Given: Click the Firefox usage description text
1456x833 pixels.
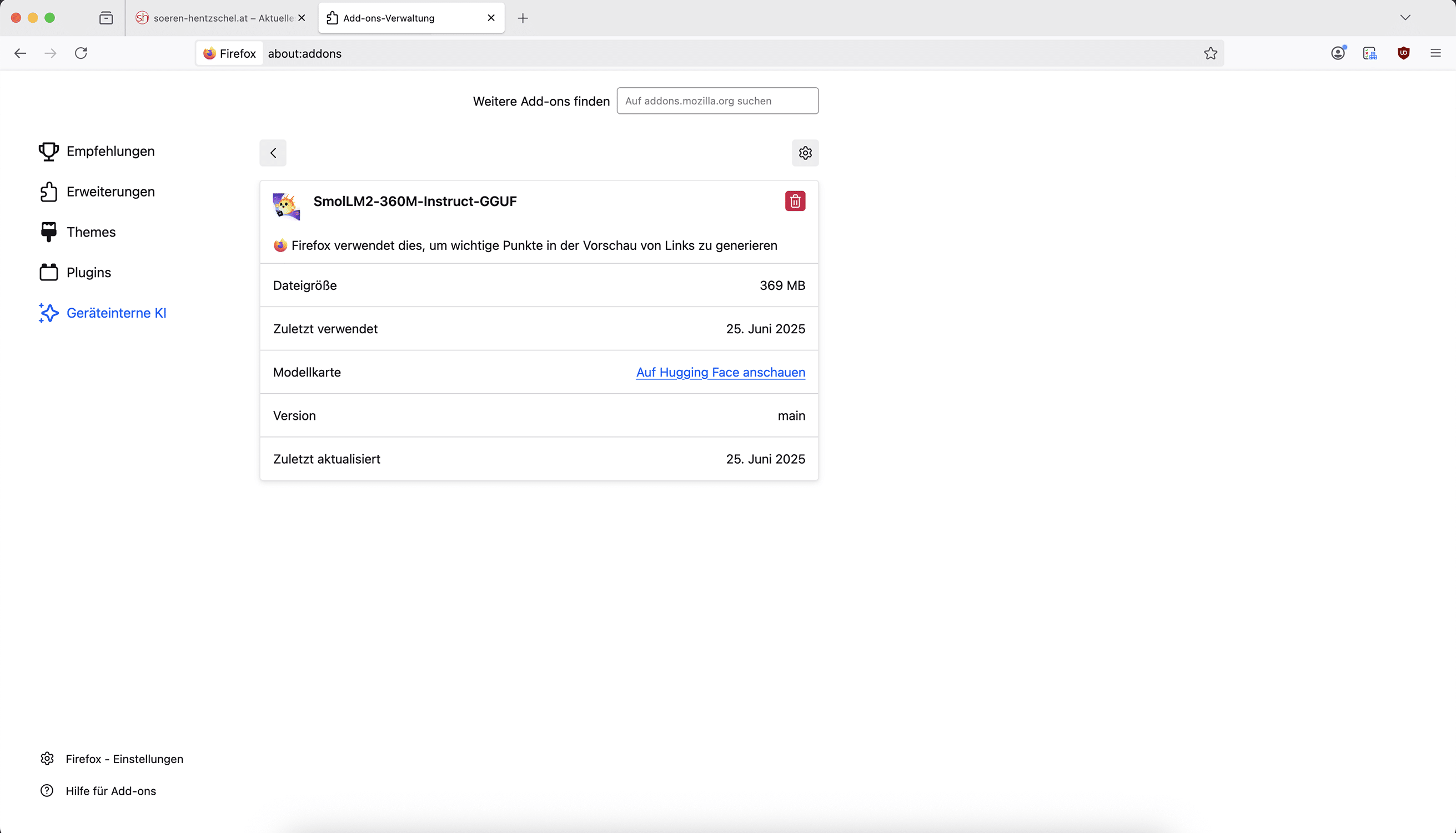Looking at the screenshot, I should (534, 245).
